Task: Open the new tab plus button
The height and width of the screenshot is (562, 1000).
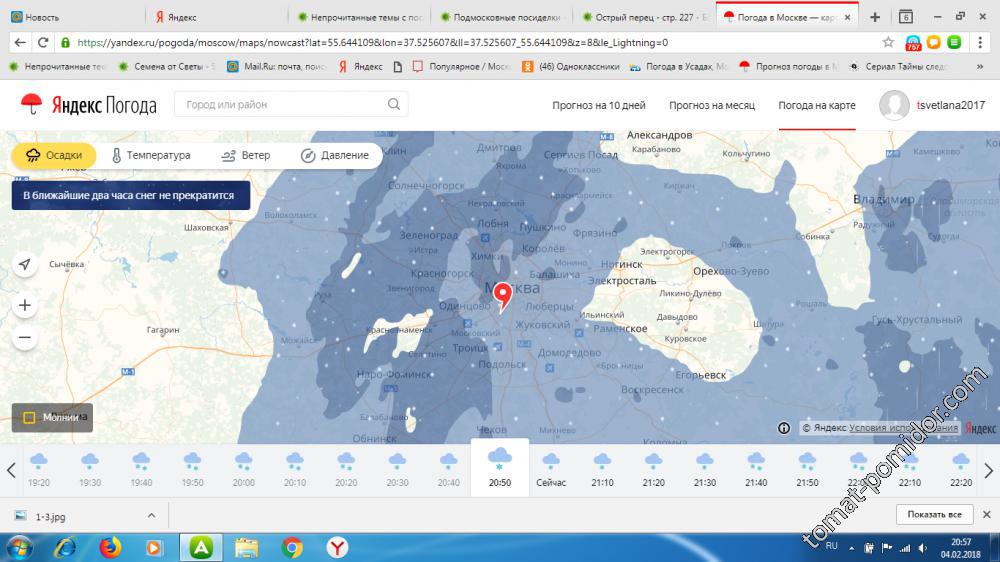Action: point(875,17)
